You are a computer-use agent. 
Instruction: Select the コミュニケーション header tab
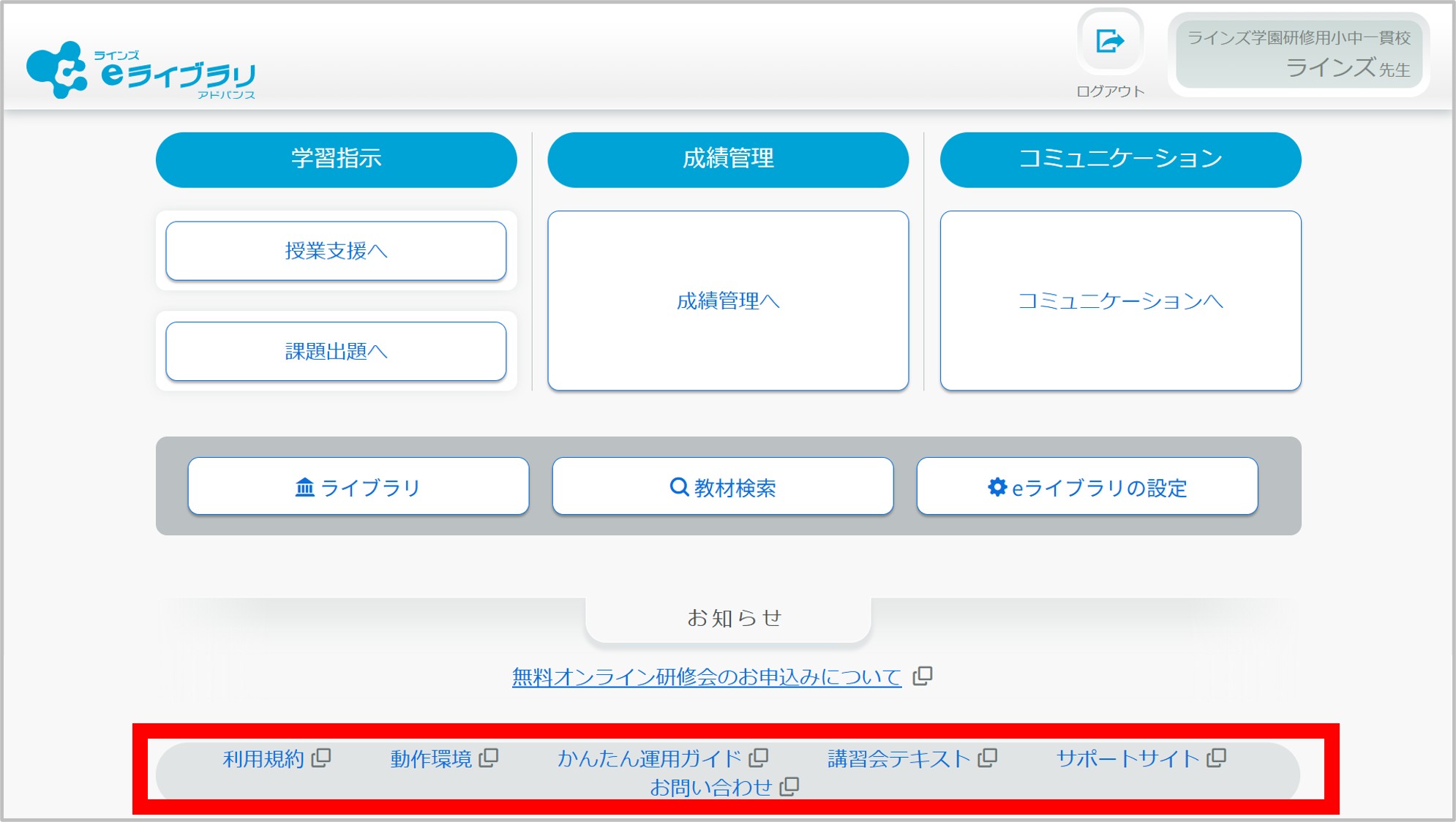click(1119, 159)
